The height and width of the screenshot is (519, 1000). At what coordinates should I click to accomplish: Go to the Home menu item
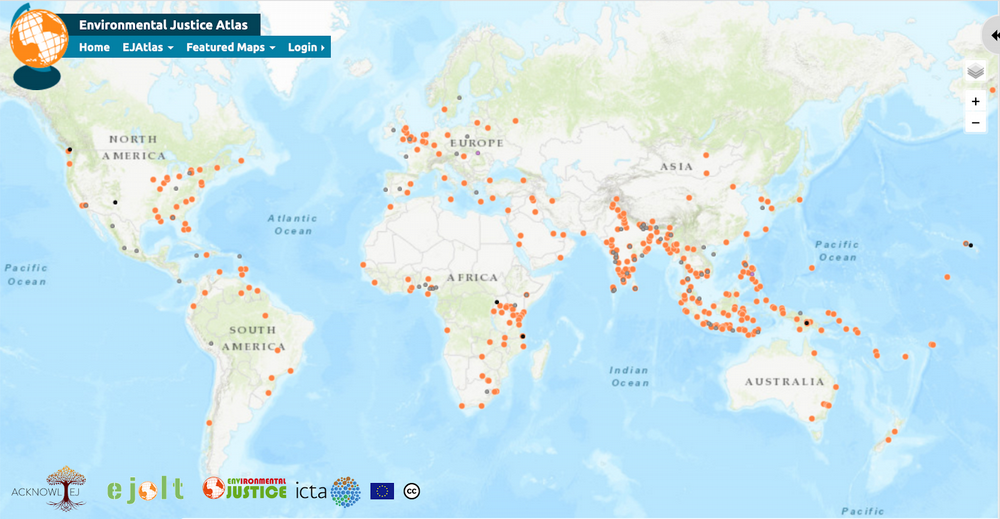(94, 47)
